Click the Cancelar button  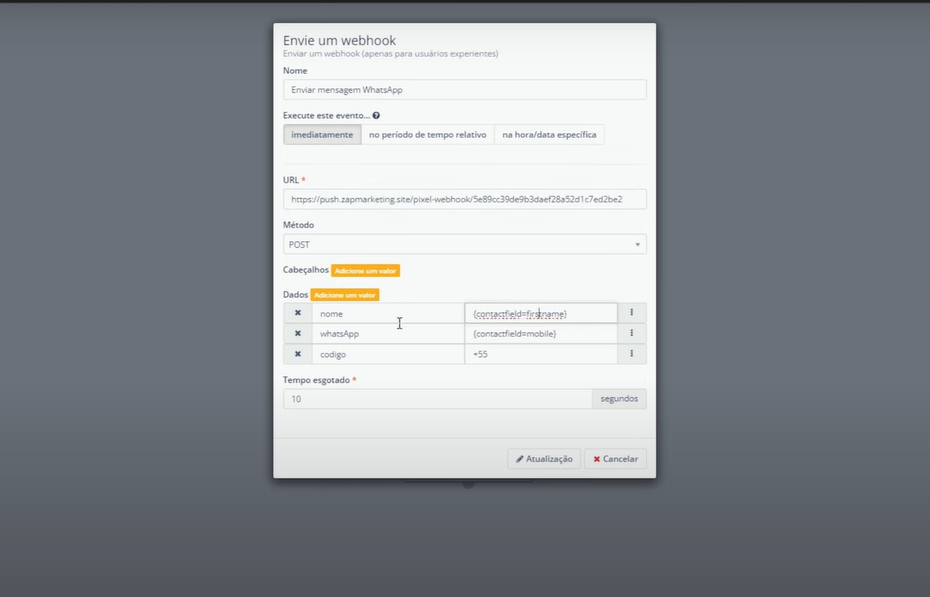tap(616, 459)
